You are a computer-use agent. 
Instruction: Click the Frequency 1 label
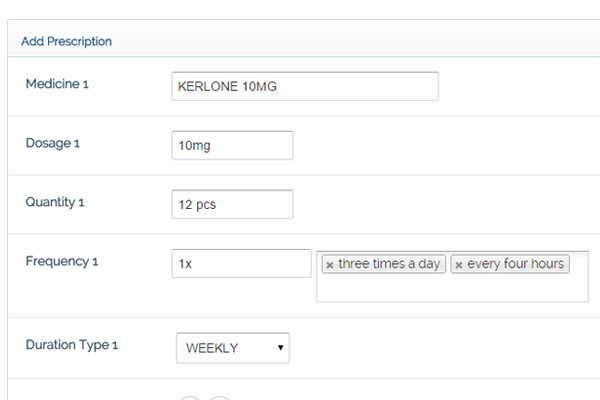(62, 261)
